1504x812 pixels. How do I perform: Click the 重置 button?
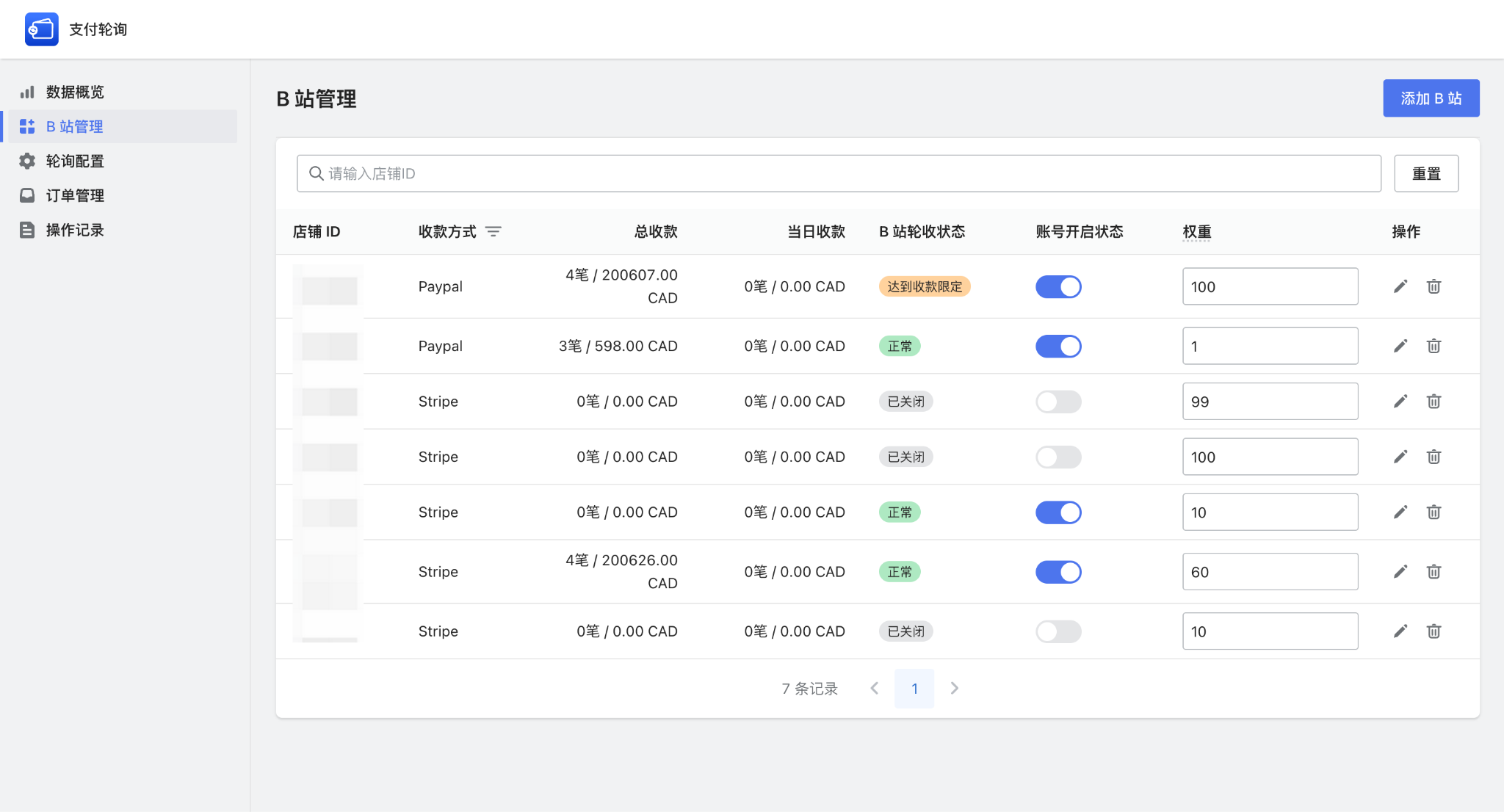click(1425, 173)
